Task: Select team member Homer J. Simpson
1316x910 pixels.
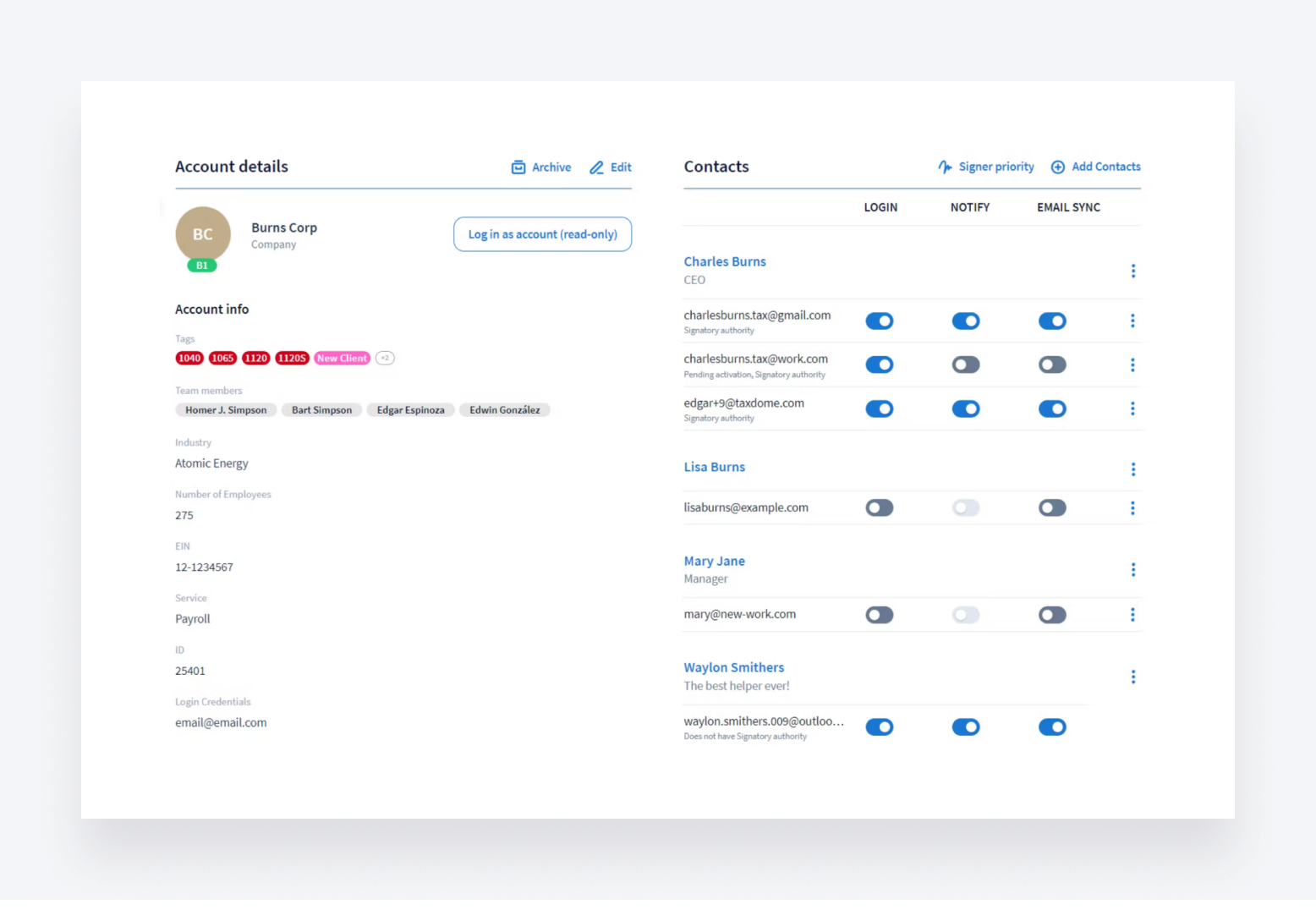Action: (x=226, y=409)
